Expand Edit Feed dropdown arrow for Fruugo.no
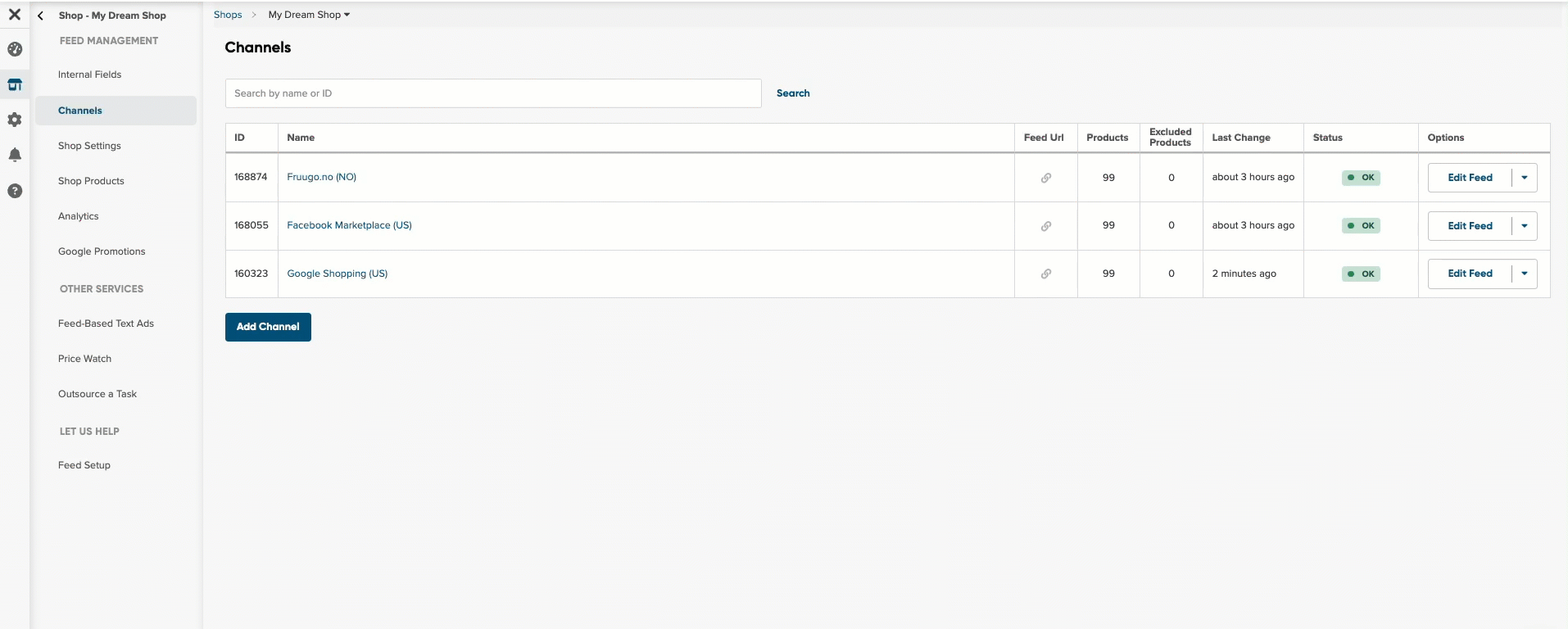This screenshot has width=1568, height=629. point(1525,178)
